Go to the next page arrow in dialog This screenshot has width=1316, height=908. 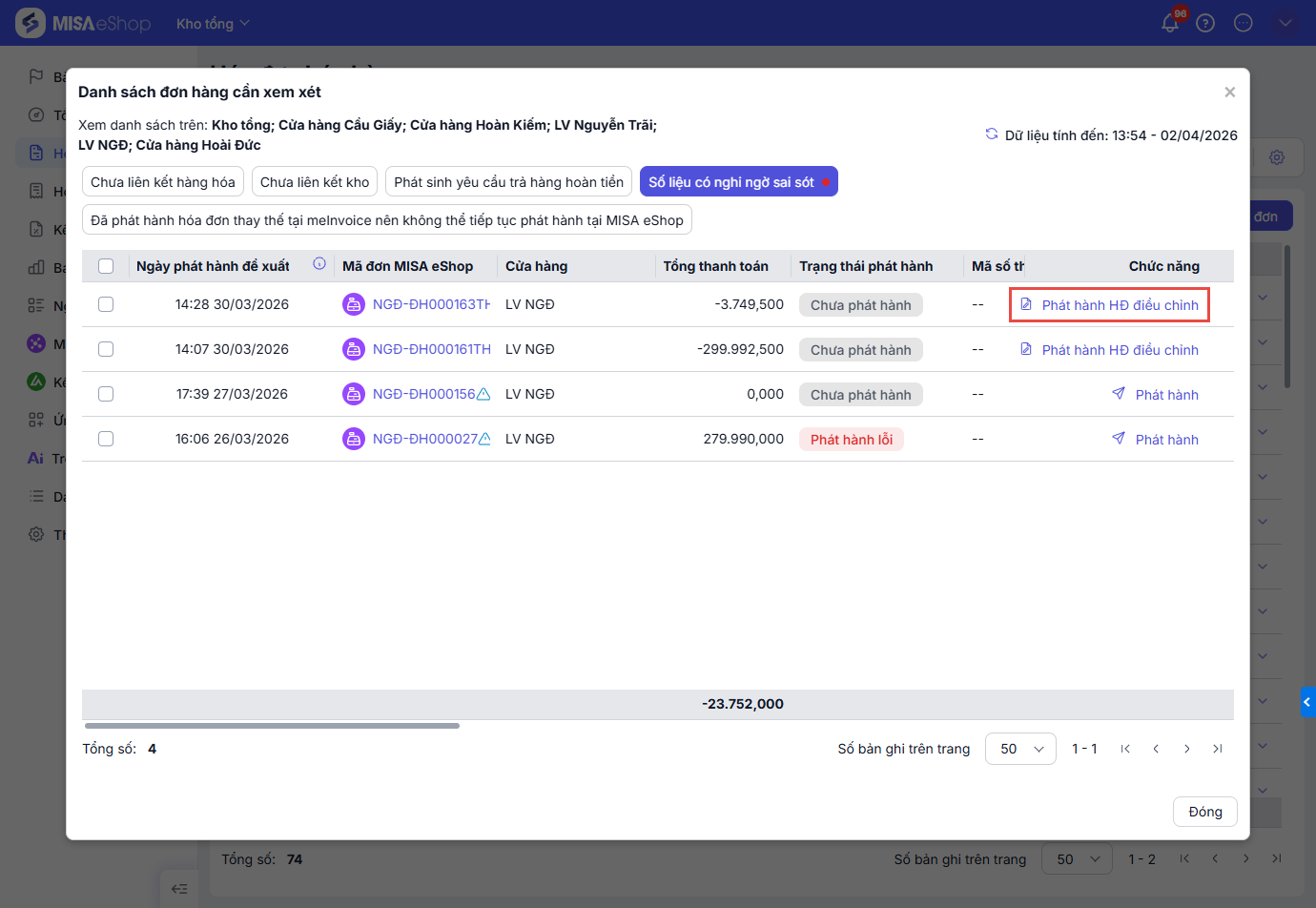(1186, 749)
